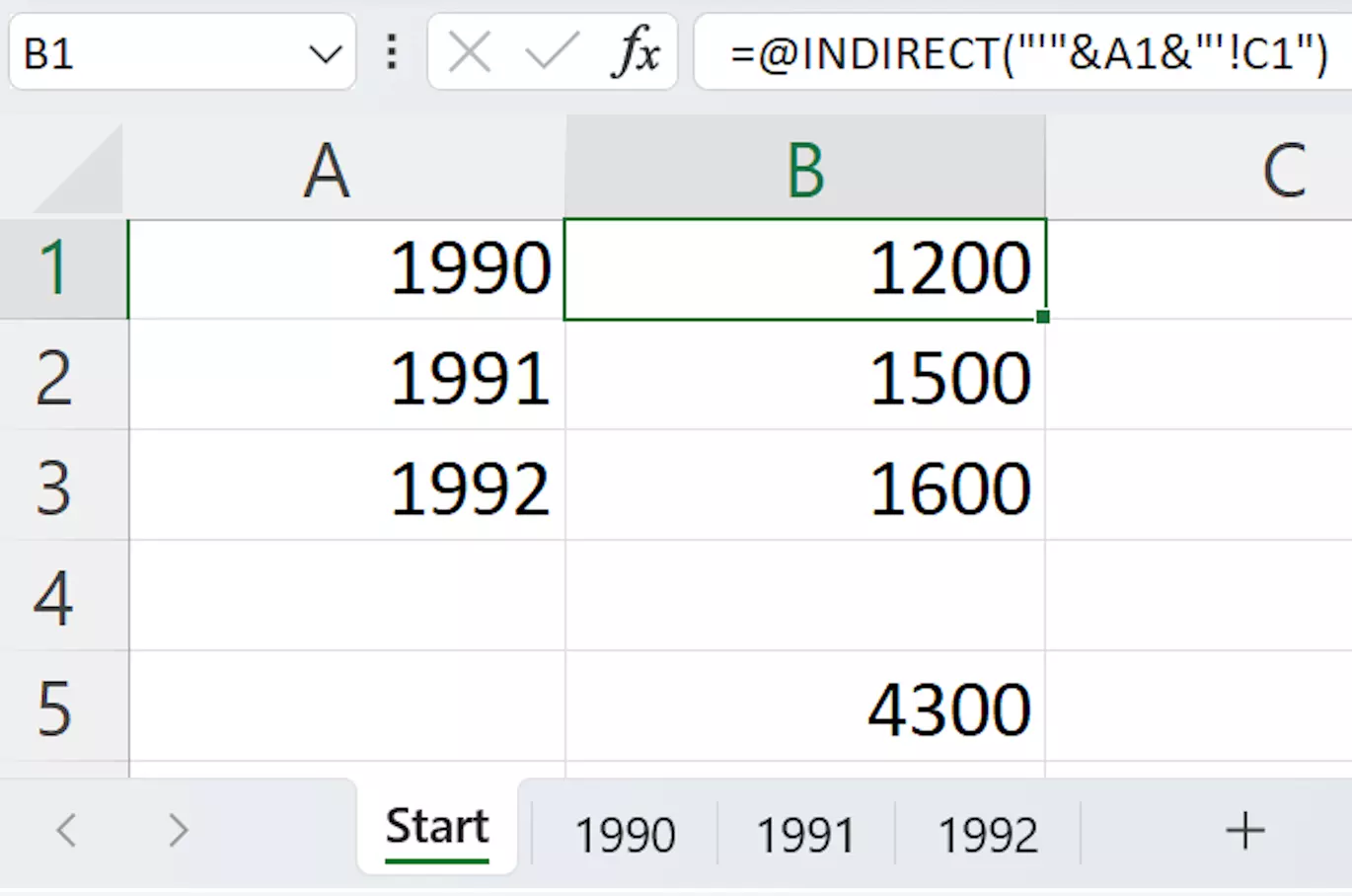Select cell B3 containing 1600
1352x896 pixels.
click(x=805, y=485)
